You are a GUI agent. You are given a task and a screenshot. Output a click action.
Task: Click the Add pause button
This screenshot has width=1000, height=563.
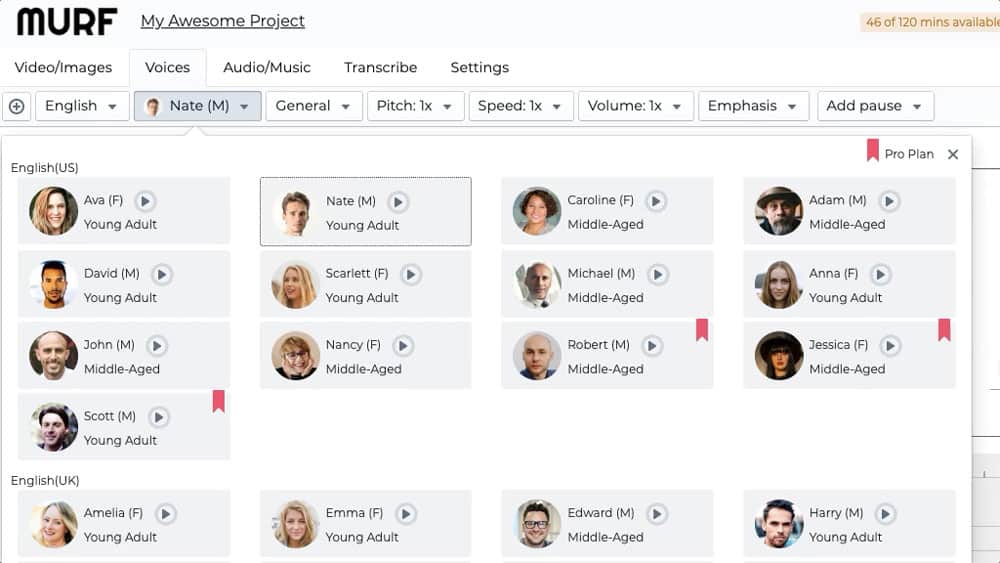[874, 106]
